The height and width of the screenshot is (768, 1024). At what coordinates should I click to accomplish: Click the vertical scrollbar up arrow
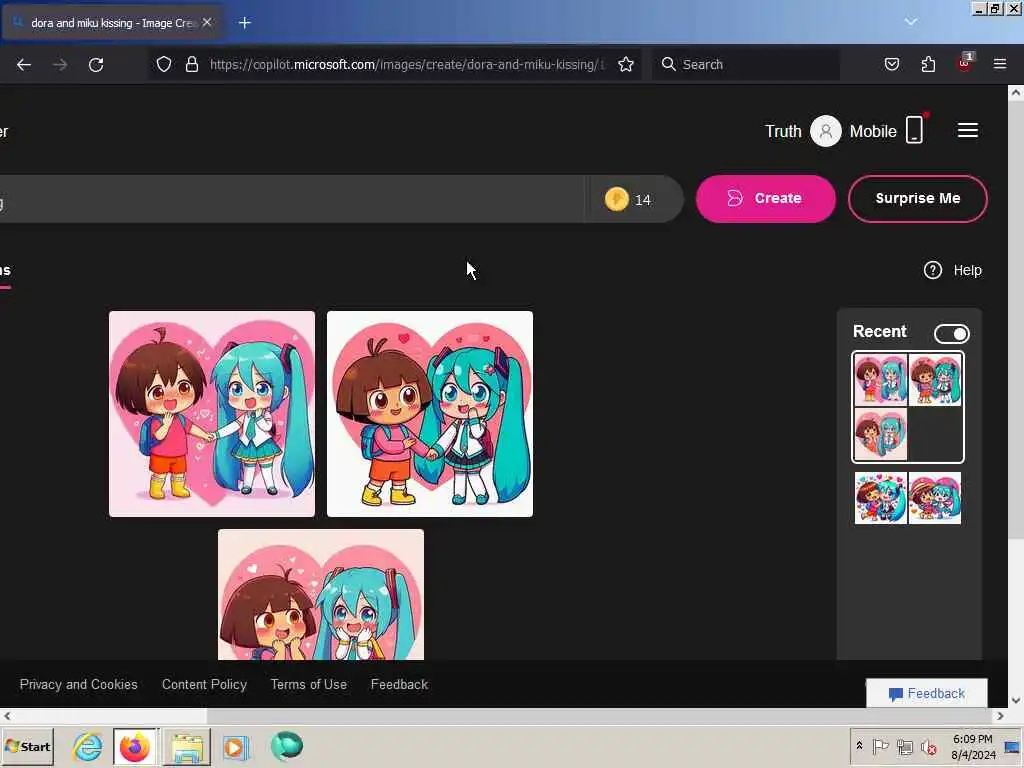pos(1016,93)
